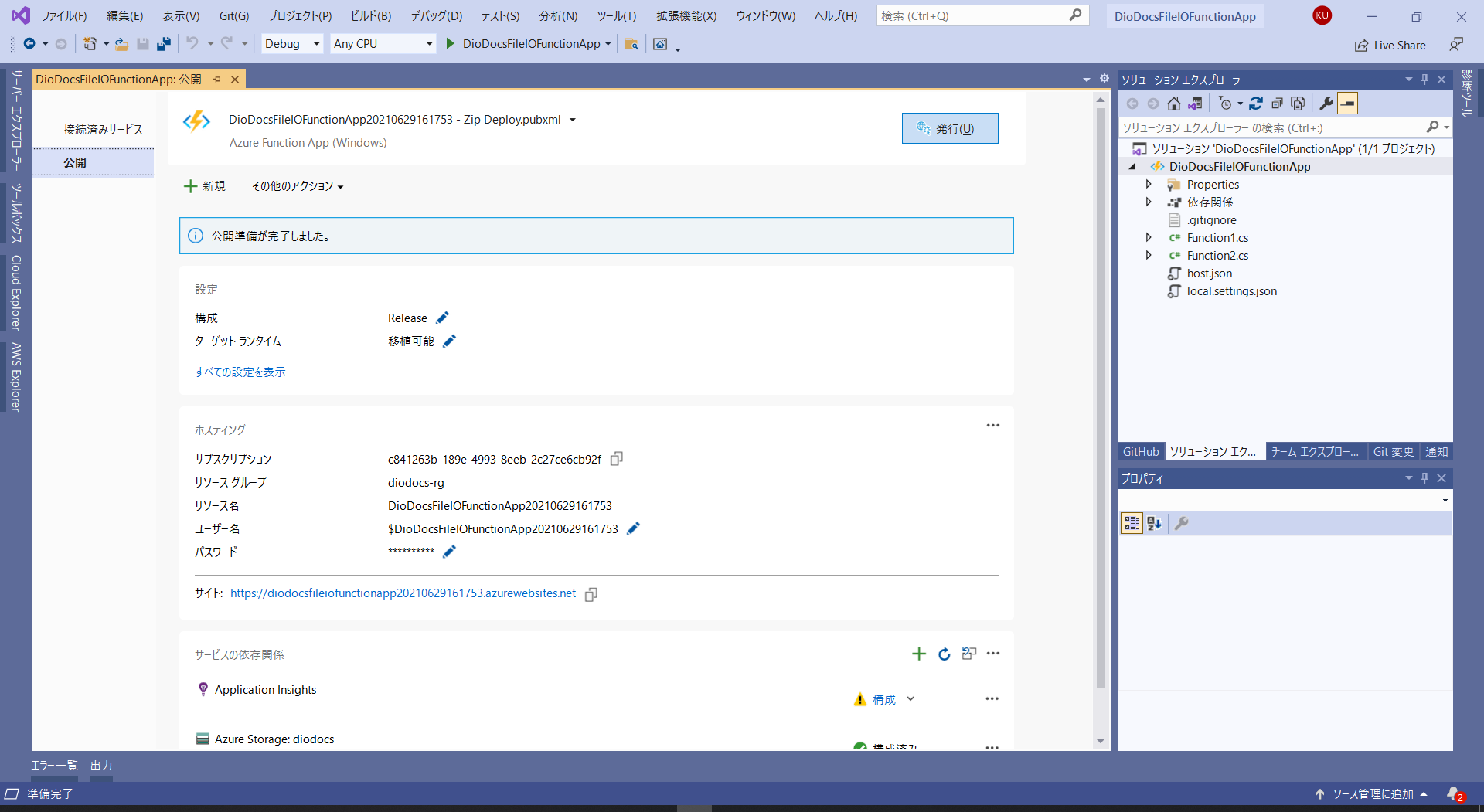Screen dimensions: 1484x812
Task: Click the Save All toolbar icon
Action: coord(163,44)
